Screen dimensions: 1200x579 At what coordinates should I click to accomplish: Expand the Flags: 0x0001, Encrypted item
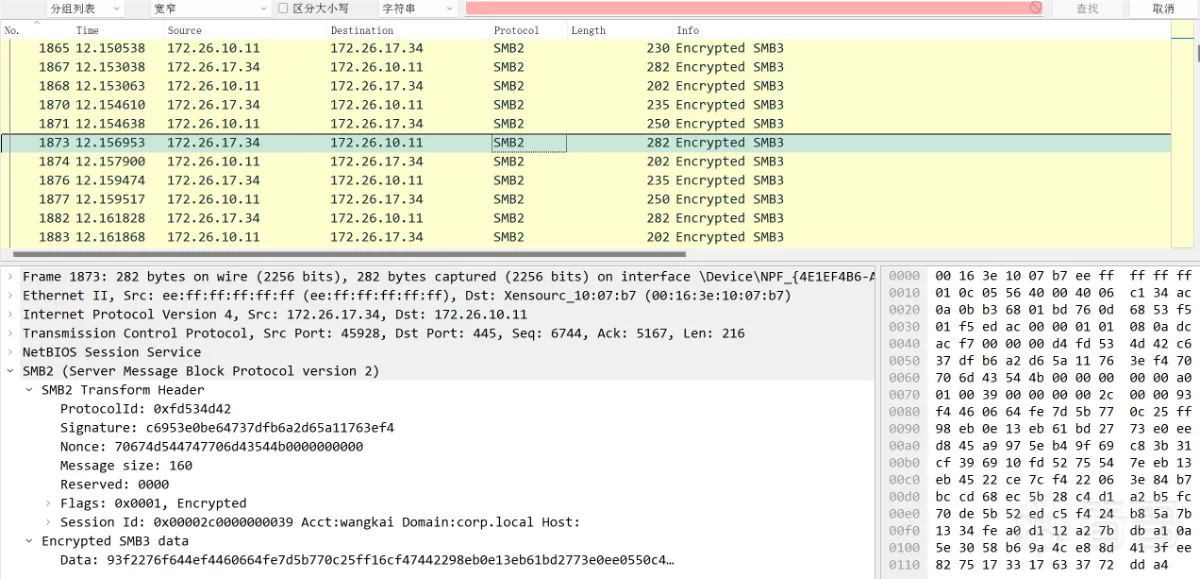[49, 503]
